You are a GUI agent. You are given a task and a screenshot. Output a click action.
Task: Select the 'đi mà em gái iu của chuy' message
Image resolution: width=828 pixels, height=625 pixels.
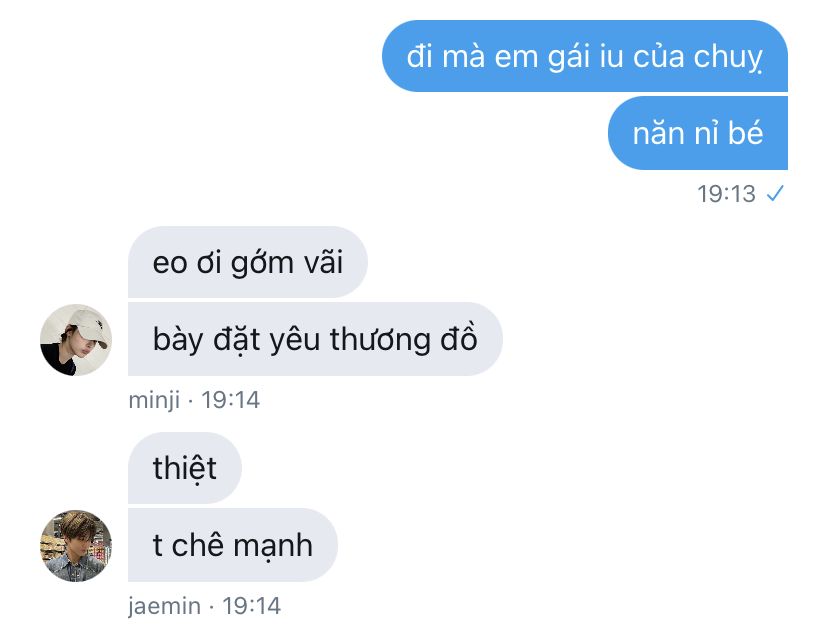(585, 56)
